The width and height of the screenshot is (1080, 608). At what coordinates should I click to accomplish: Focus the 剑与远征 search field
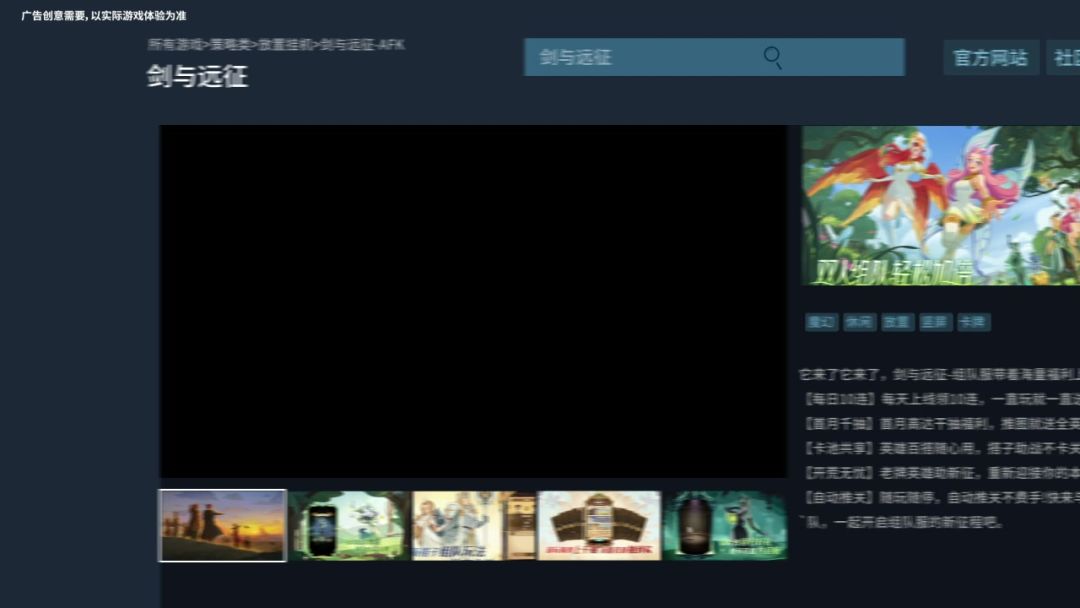coord(714,57)
